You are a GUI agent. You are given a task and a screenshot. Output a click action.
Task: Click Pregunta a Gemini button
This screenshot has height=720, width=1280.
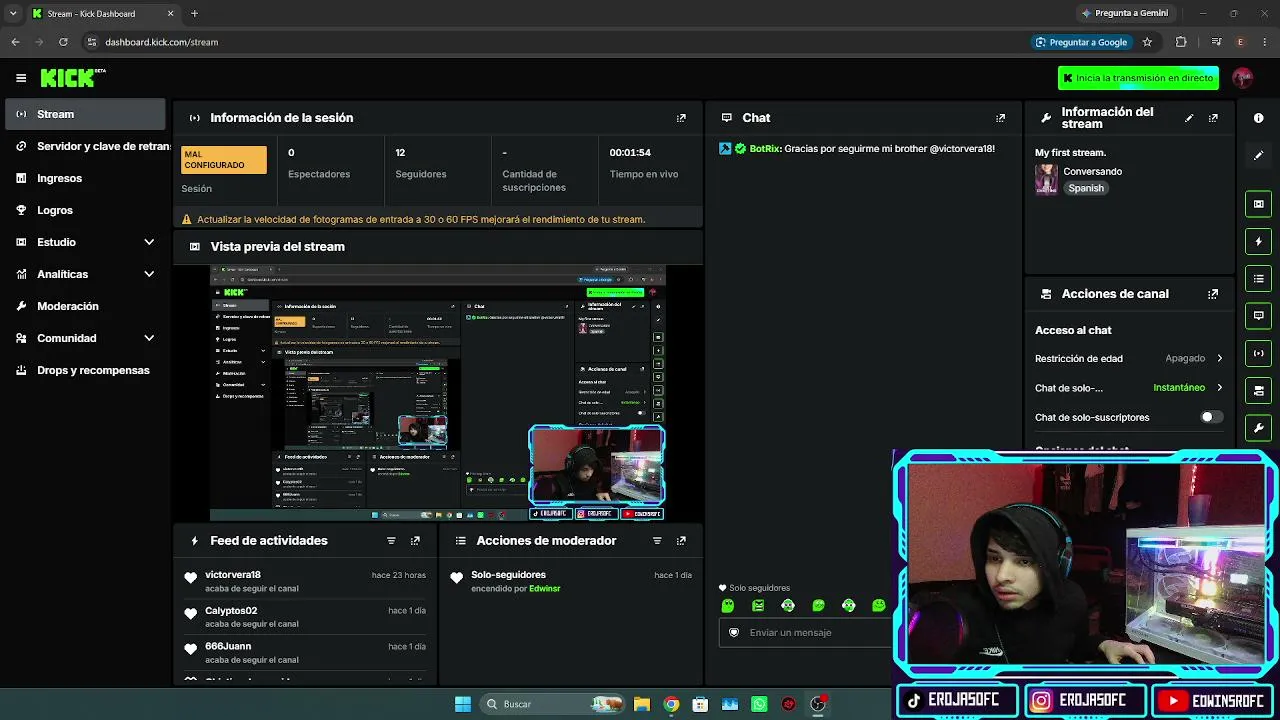pos(1124,13)
